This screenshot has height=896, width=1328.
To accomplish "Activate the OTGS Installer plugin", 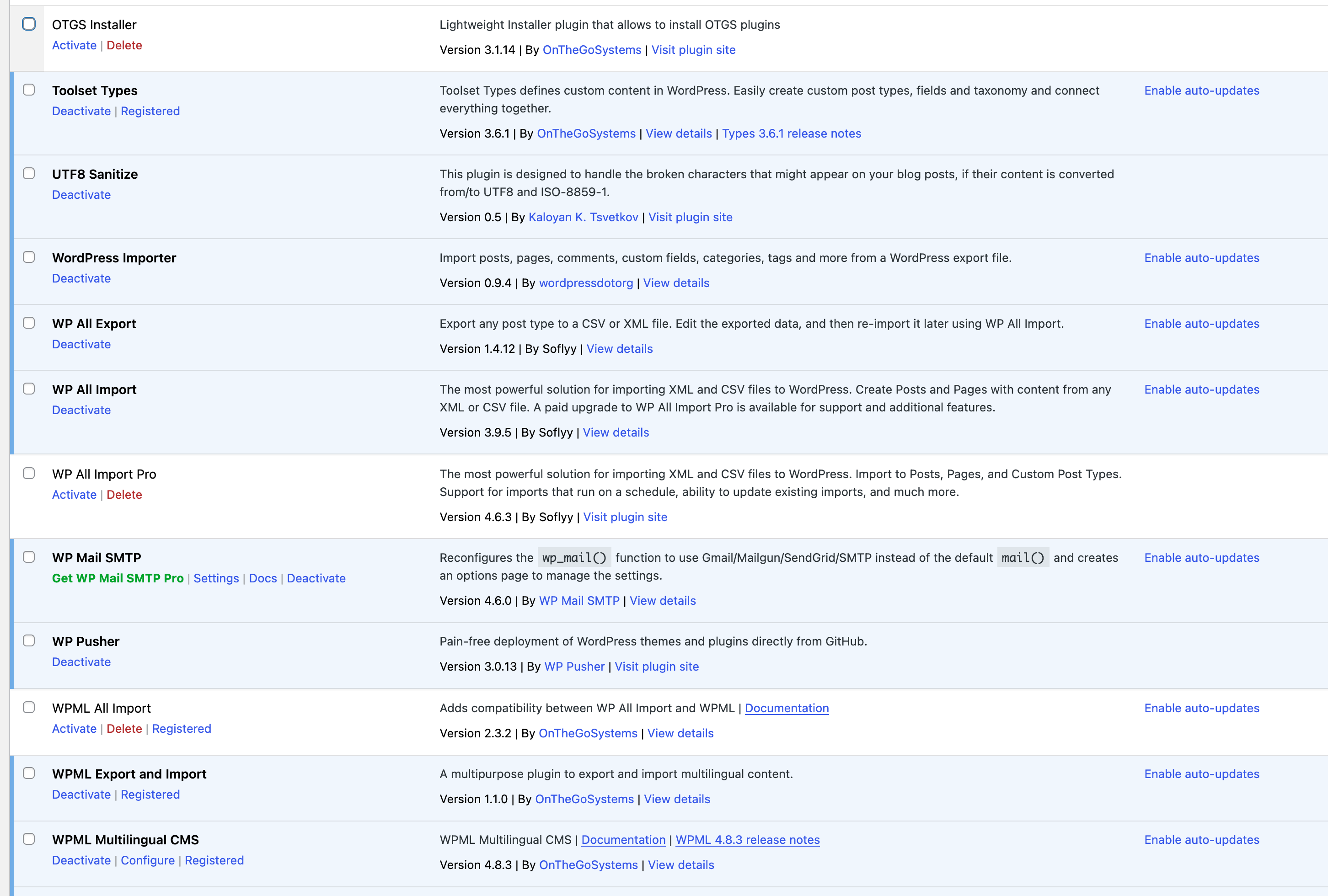I will 74,45.
